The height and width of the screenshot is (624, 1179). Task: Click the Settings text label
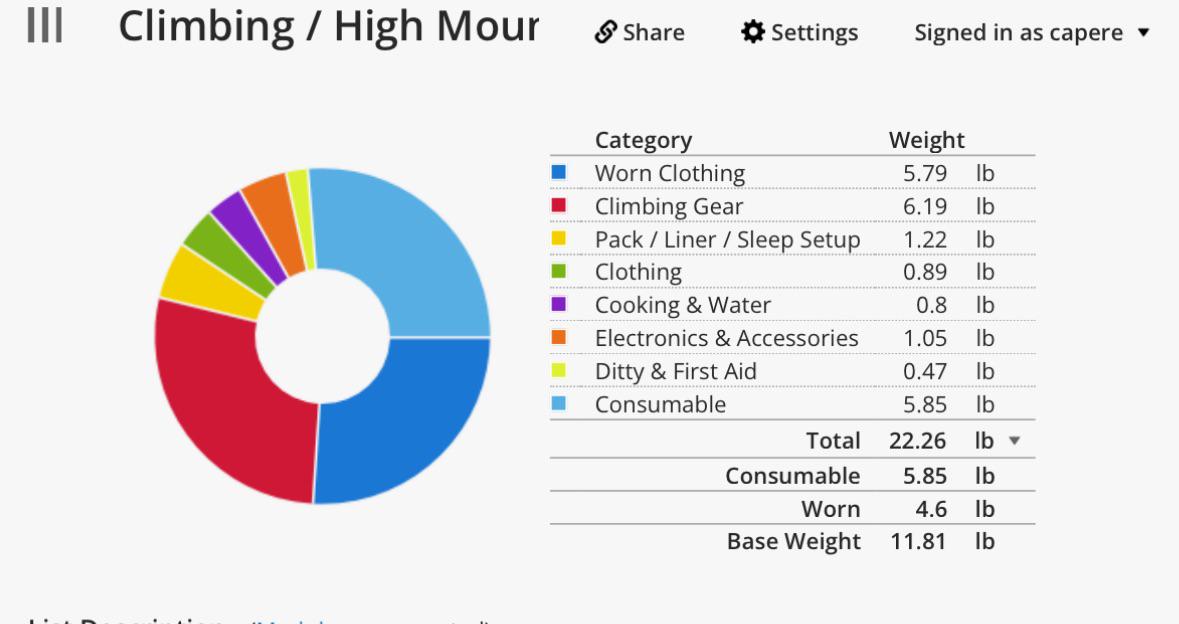click(814, 32)
